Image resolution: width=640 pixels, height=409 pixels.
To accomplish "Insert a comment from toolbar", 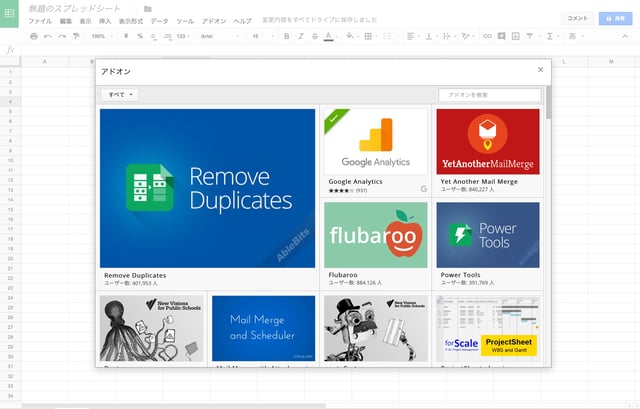I will (x=501, y=36).
